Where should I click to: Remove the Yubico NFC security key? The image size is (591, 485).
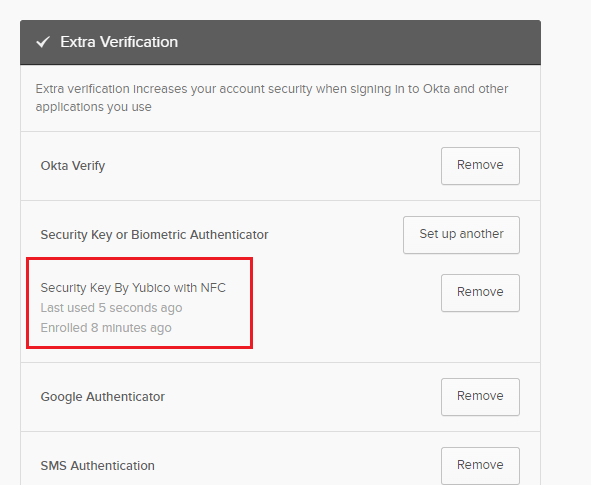coord(480,293)
